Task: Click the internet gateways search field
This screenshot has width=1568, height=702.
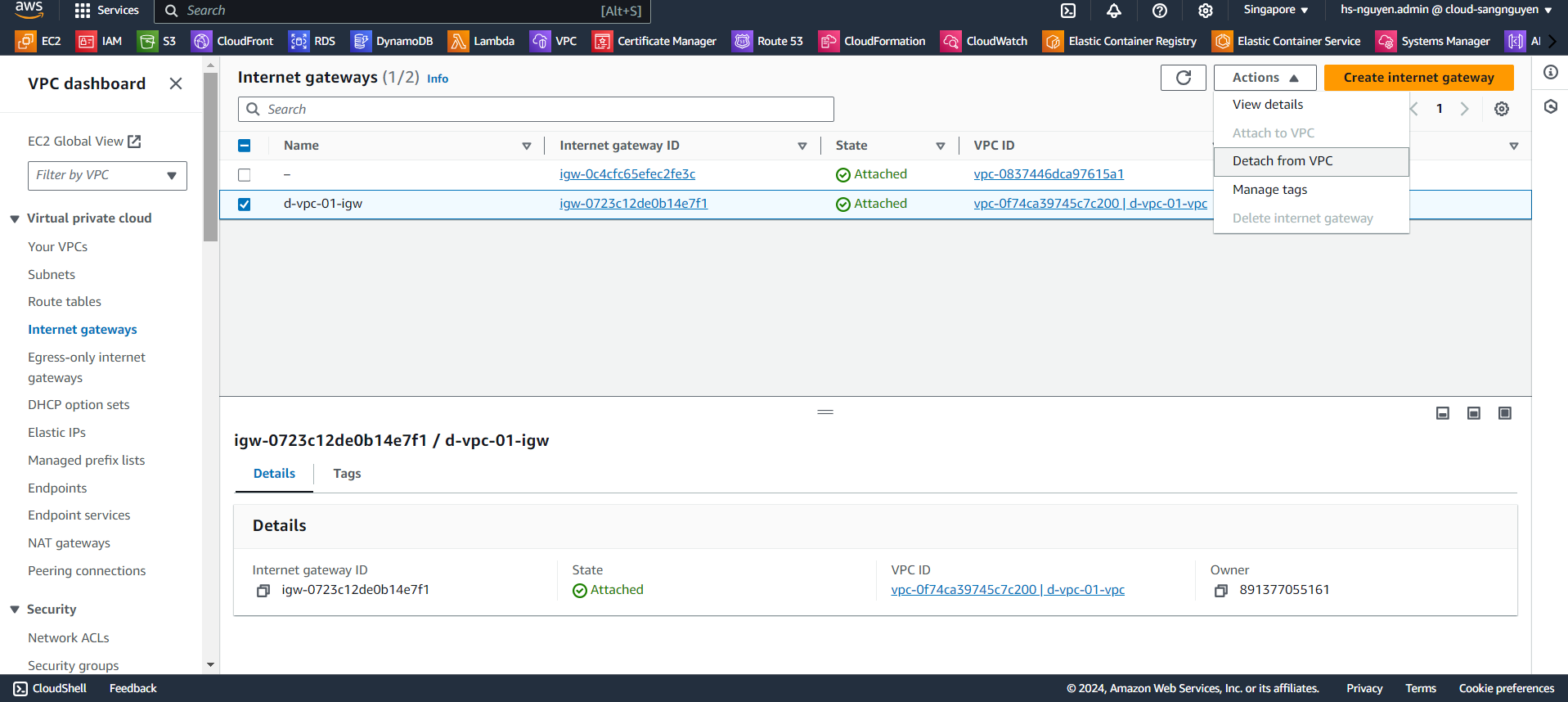Action: [536, 110]
